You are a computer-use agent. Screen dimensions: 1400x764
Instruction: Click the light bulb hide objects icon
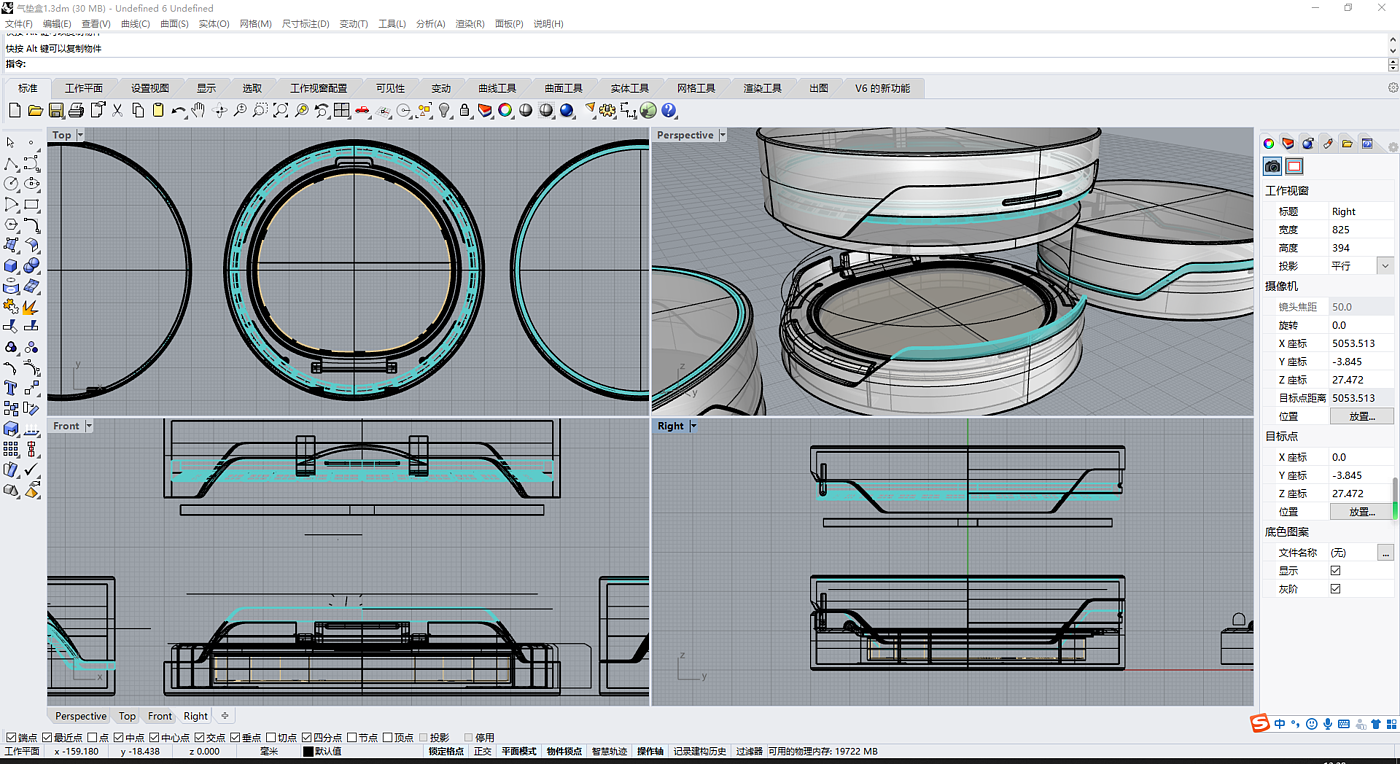coord(445,110)
